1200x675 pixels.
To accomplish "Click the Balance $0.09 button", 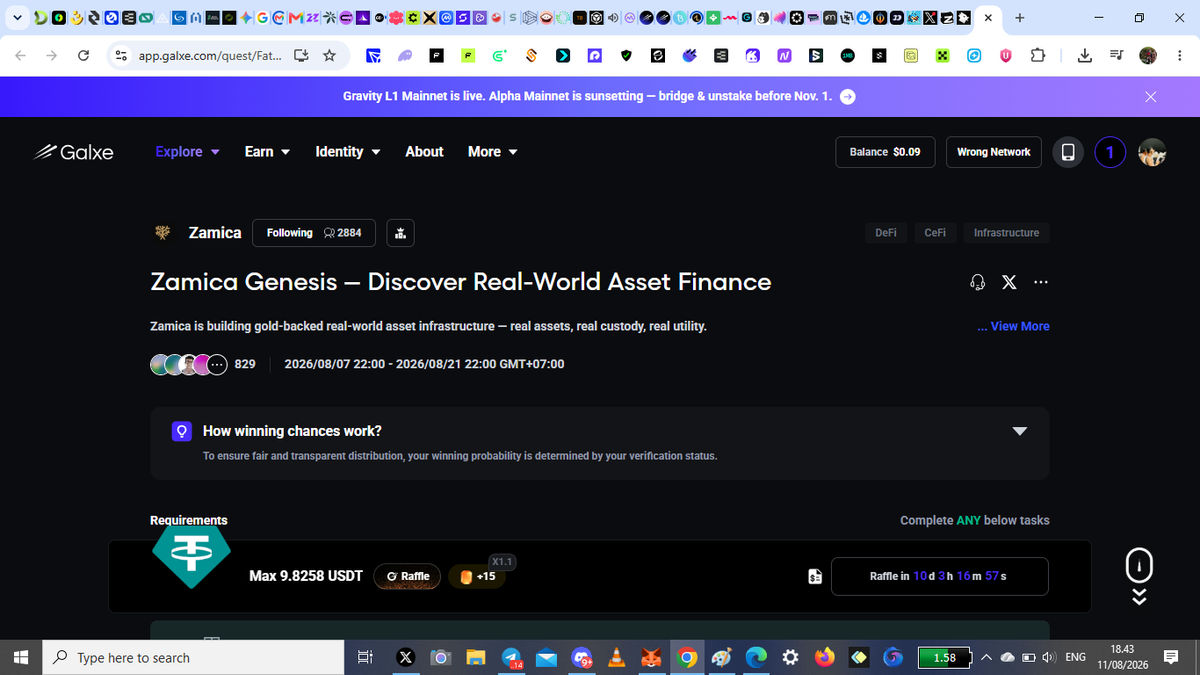I will pos(885,152).
